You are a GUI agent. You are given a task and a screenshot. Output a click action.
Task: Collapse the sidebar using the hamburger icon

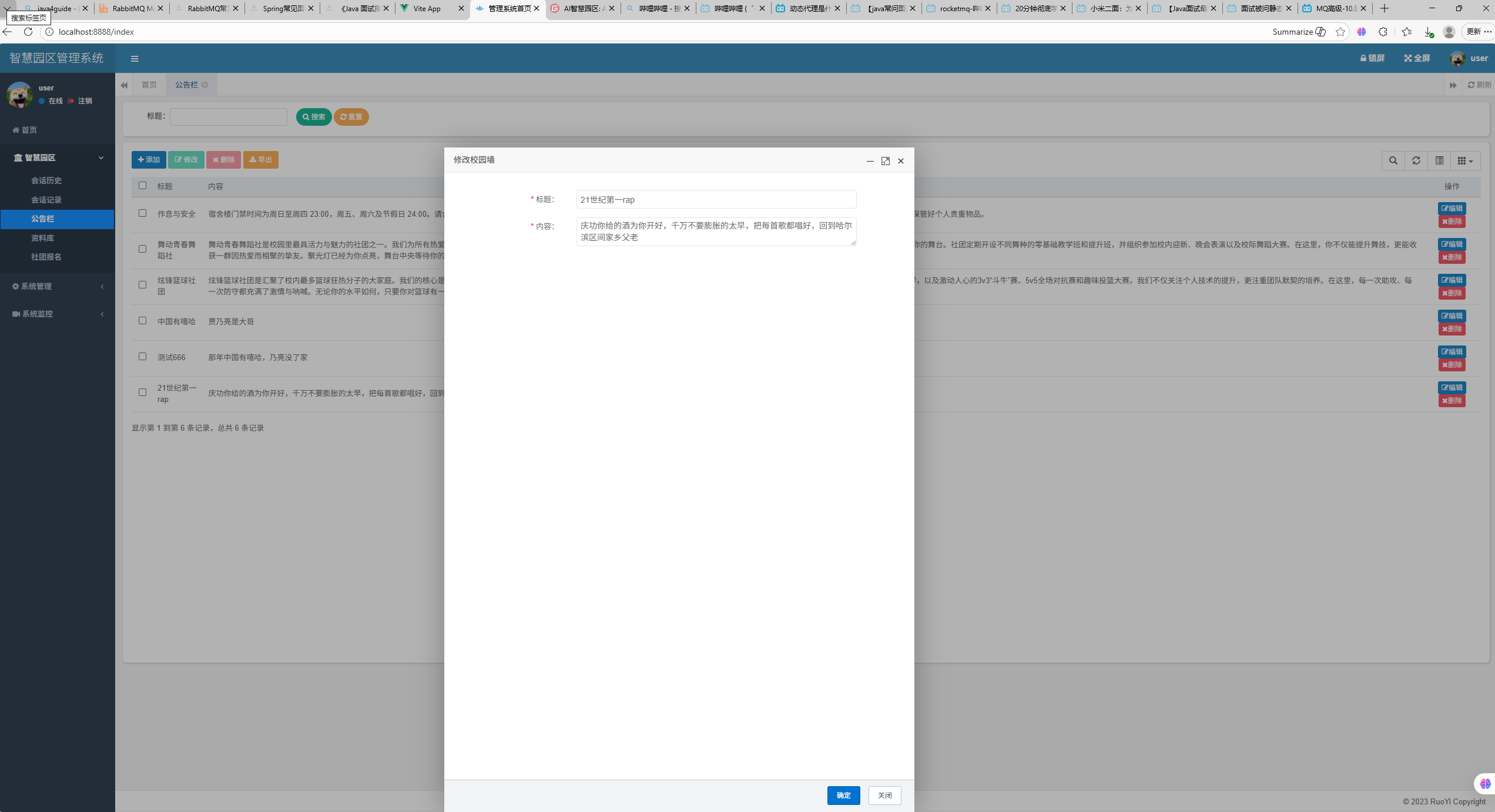pyautogui.click(x=135, y=58)
